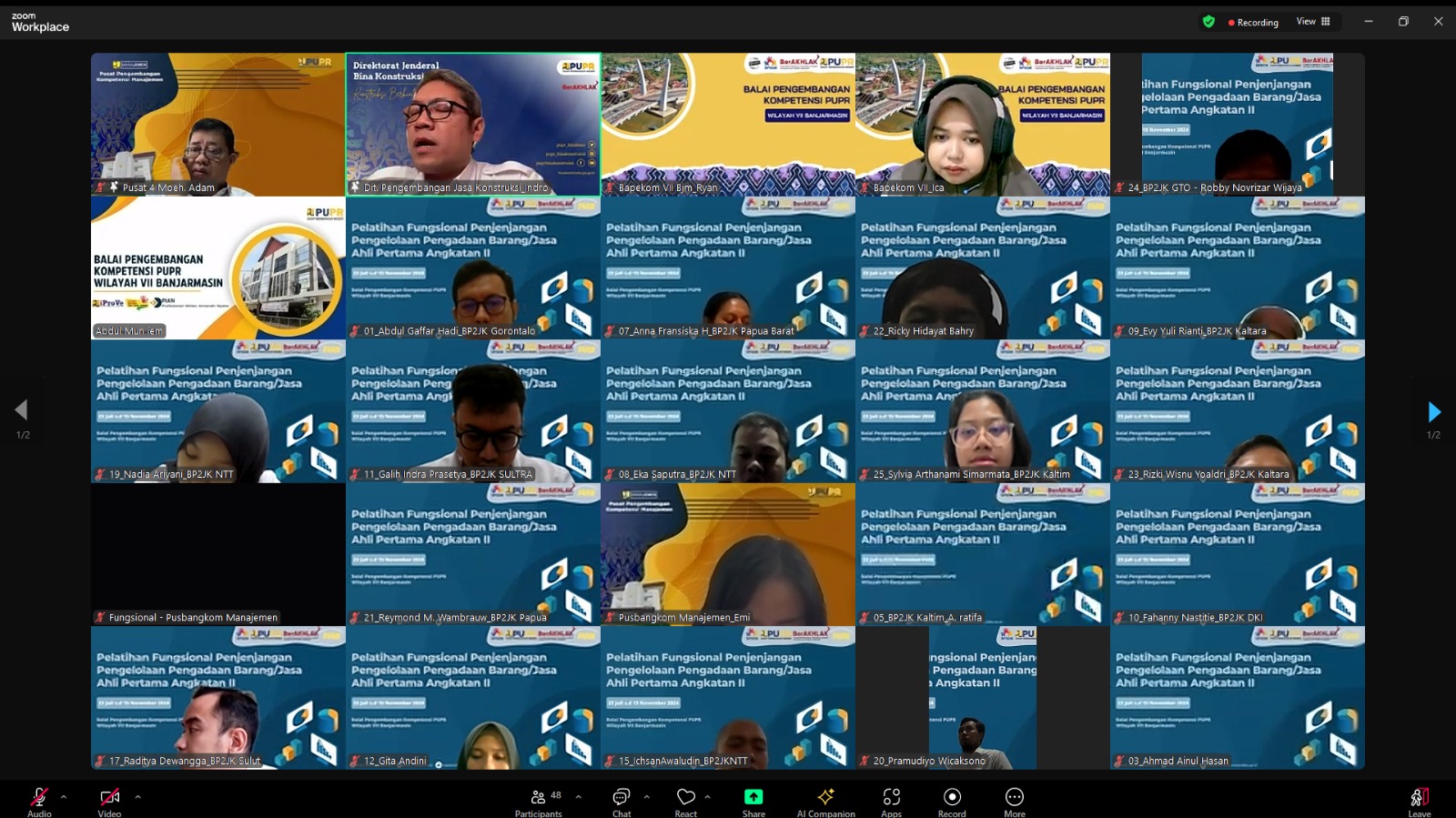Select Fungsional - Pusbangkom Manajemen black tile

(x=218, y=554)
